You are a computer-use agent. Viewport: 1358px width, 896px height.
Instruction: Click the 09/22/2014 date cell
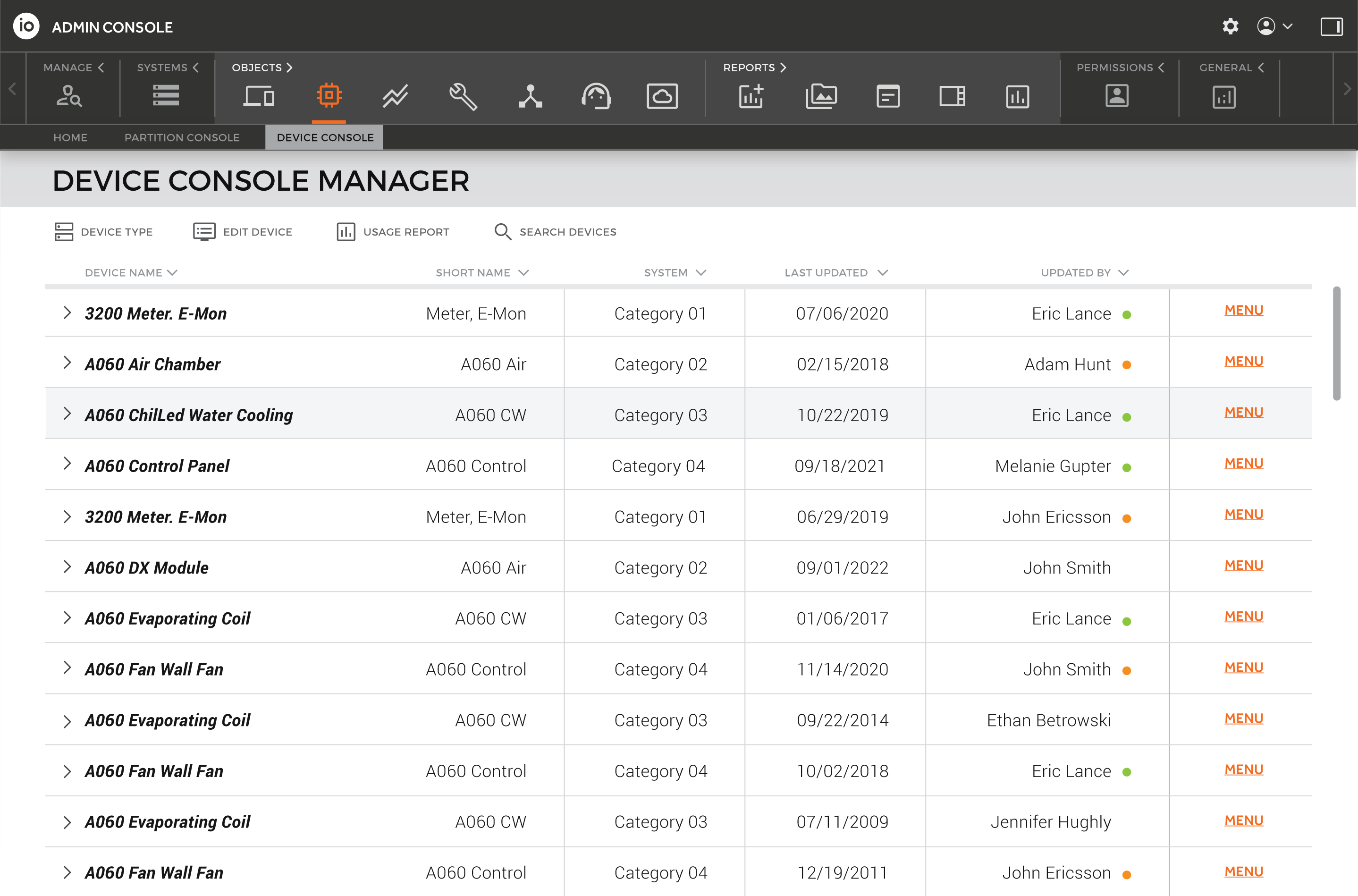click(842, 720)
